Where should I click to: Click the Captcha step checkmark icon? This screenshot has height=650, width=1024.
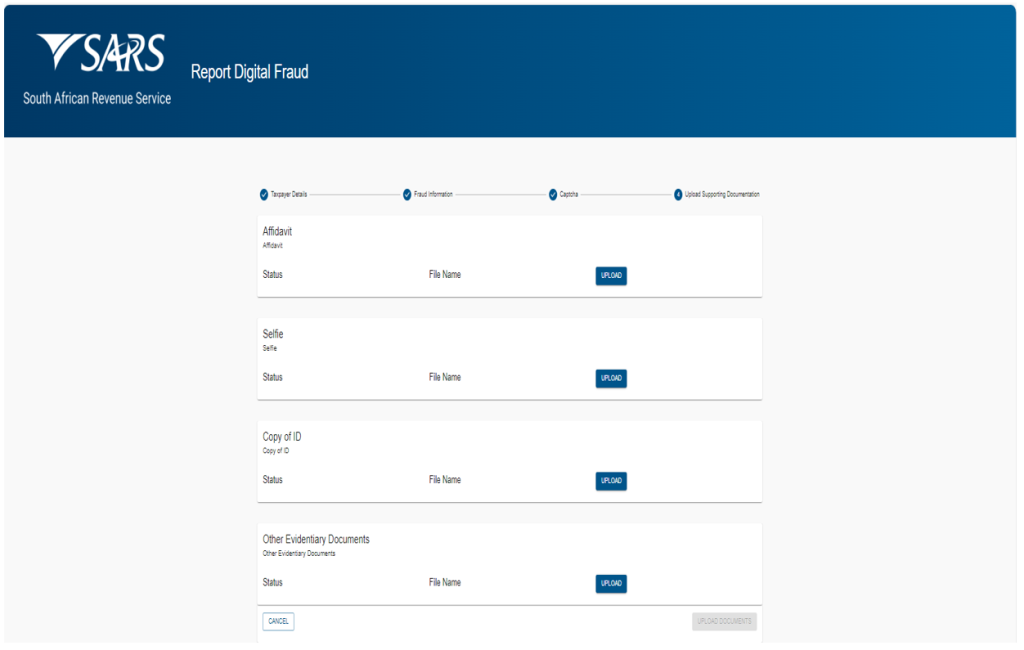click(551, 194)
